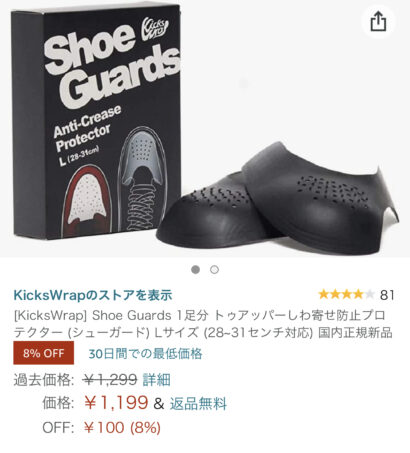Tap the Anti-Crease Protector box label
Viewport: 410px width, 453px height.
click(87, 128)
